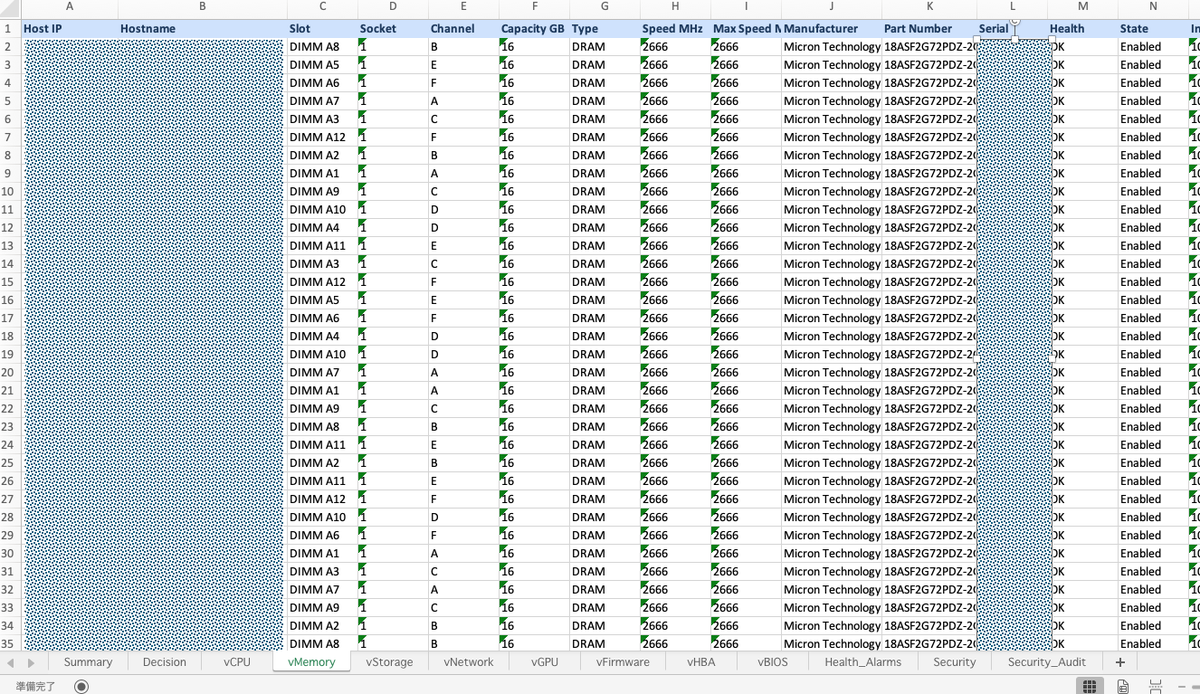The width and height of the screenshot is (1200, 694).
Task: Open the vBIOS sheet tab
Action: point(772,662)
